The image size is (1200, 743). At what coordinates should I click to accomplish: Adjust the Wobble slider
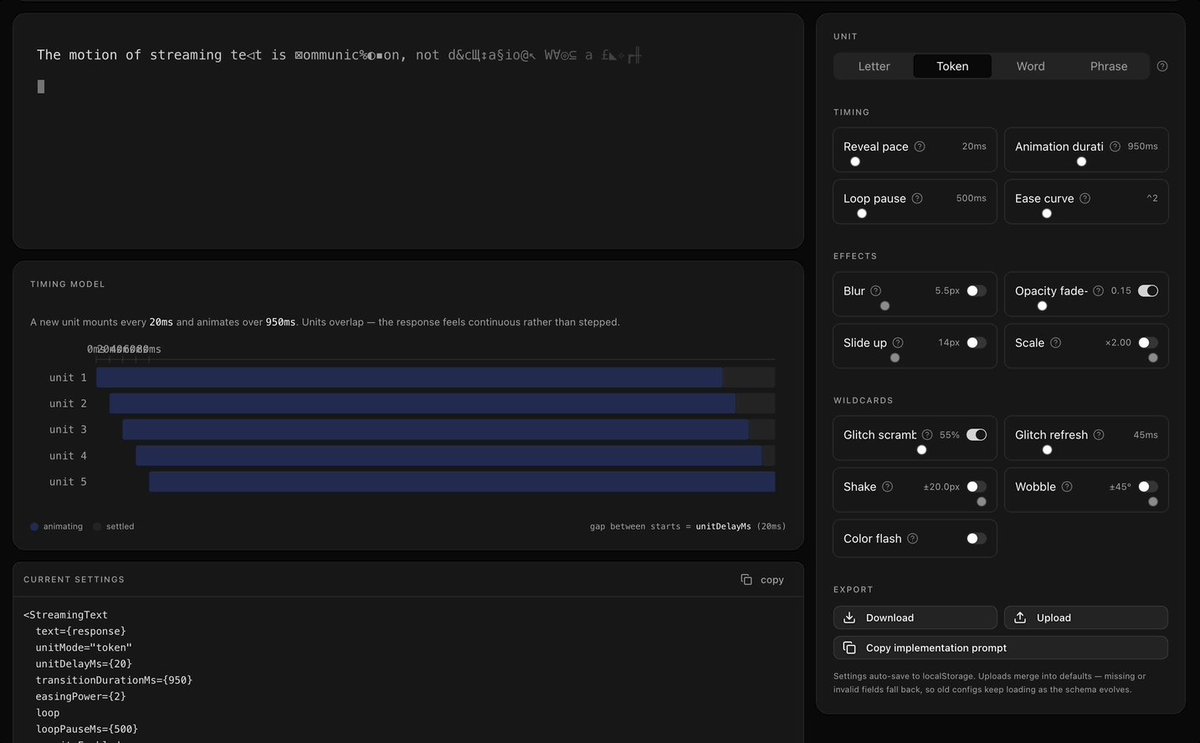[x=1153, y=501]
